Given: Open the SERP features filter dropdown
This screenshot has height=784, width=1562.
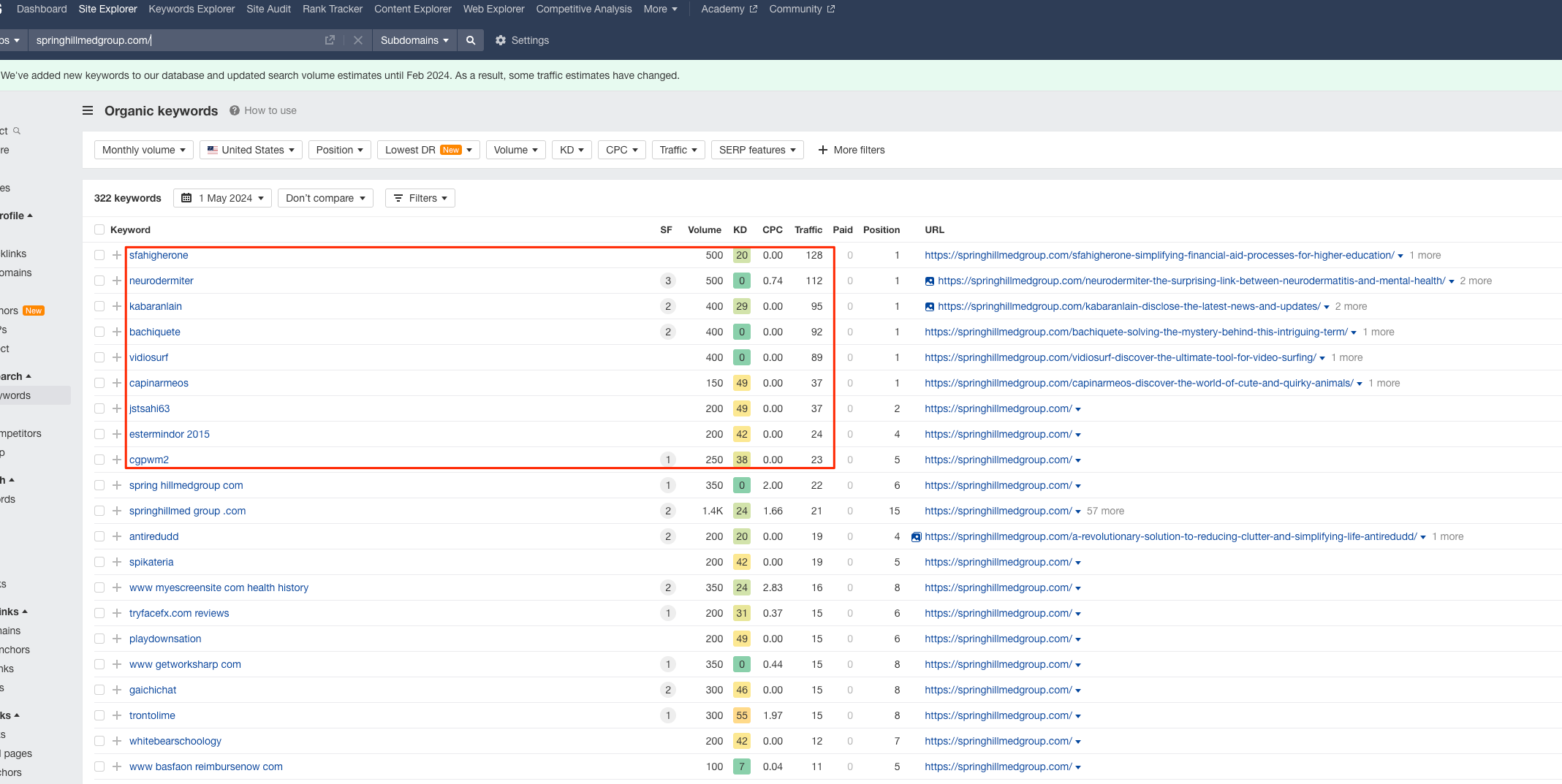Looking at the screenshot, I should coord(757,150).
